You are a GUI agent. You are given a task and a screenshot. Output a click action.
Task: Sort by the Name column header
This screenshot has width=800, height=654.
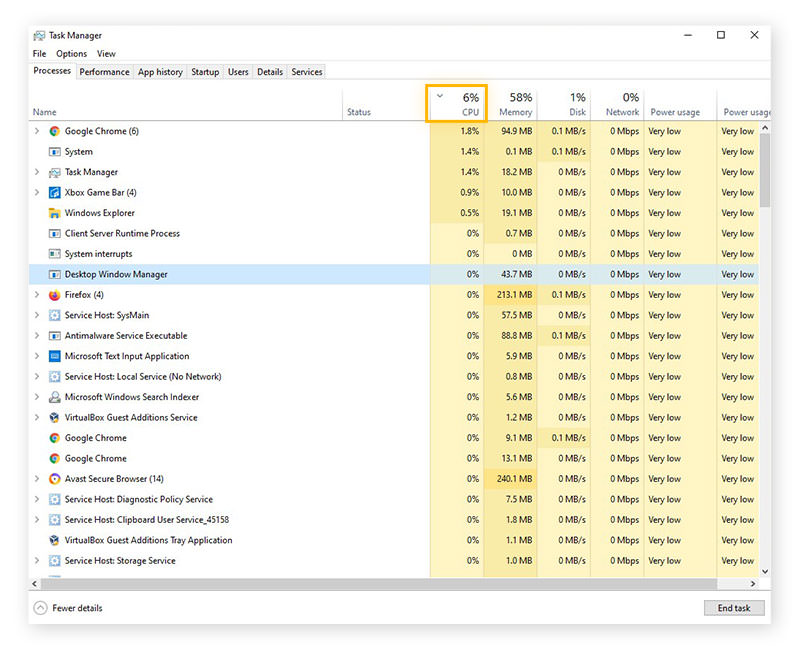186,104
